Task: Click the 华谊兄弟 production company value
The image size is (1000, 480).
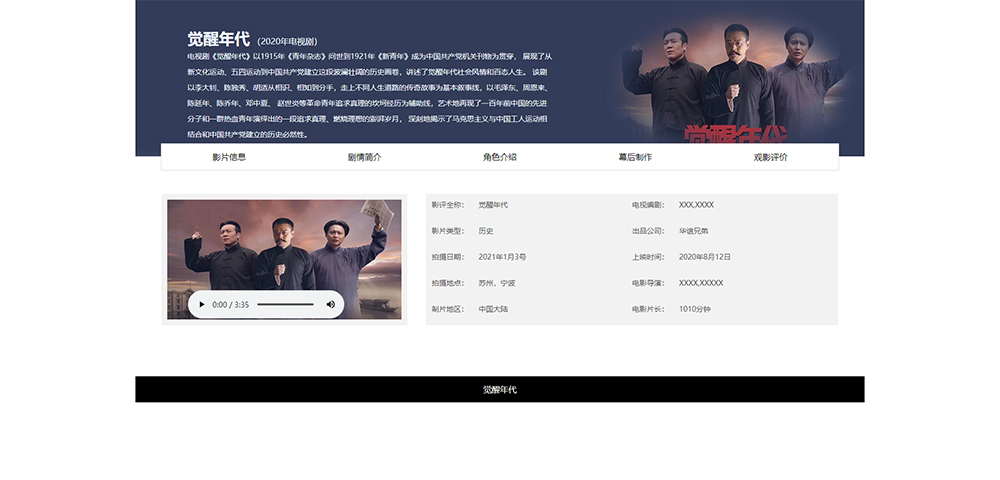Action: click(x=693, y=231)
